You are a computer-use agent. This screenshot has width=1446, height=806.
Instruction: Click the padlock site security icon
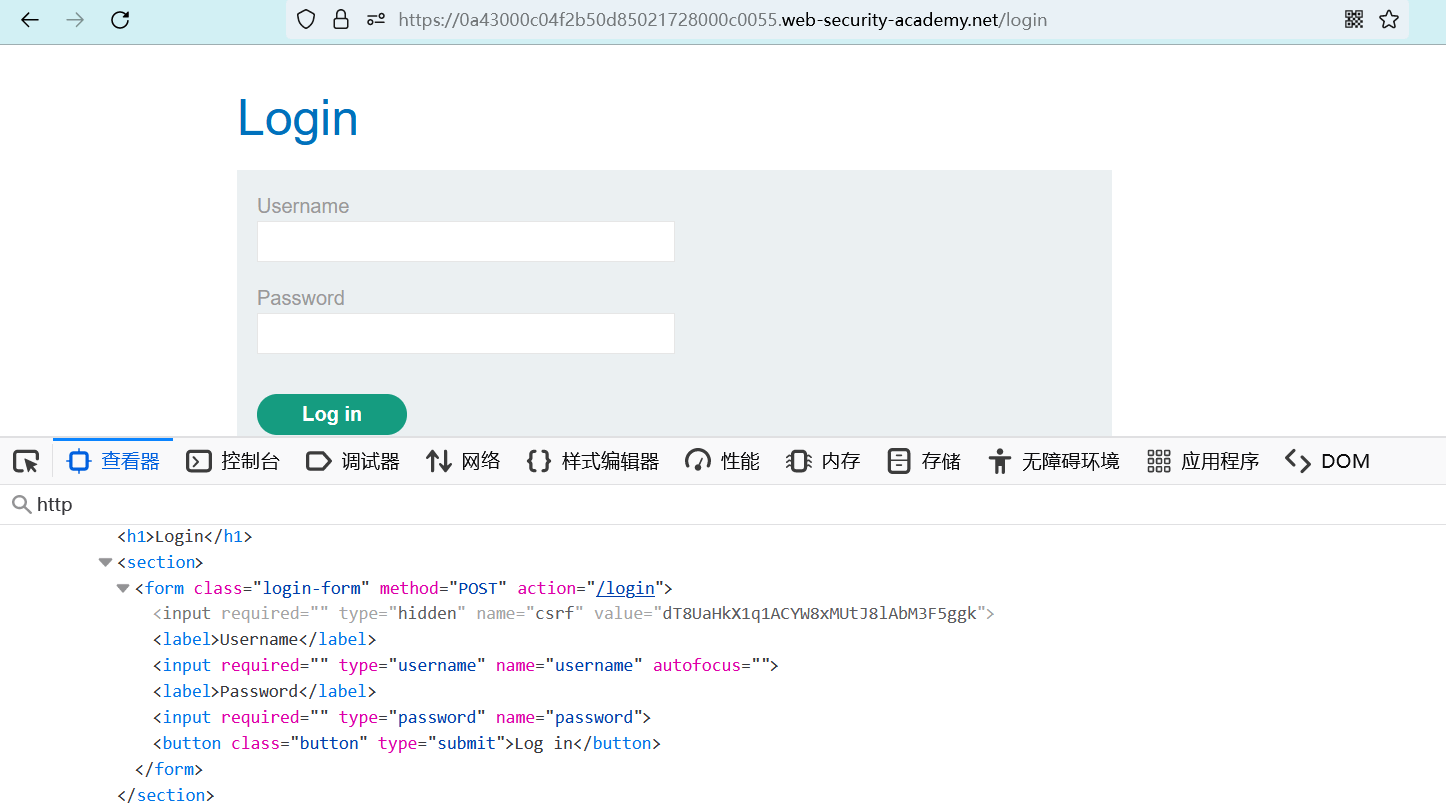click(340, 19)
